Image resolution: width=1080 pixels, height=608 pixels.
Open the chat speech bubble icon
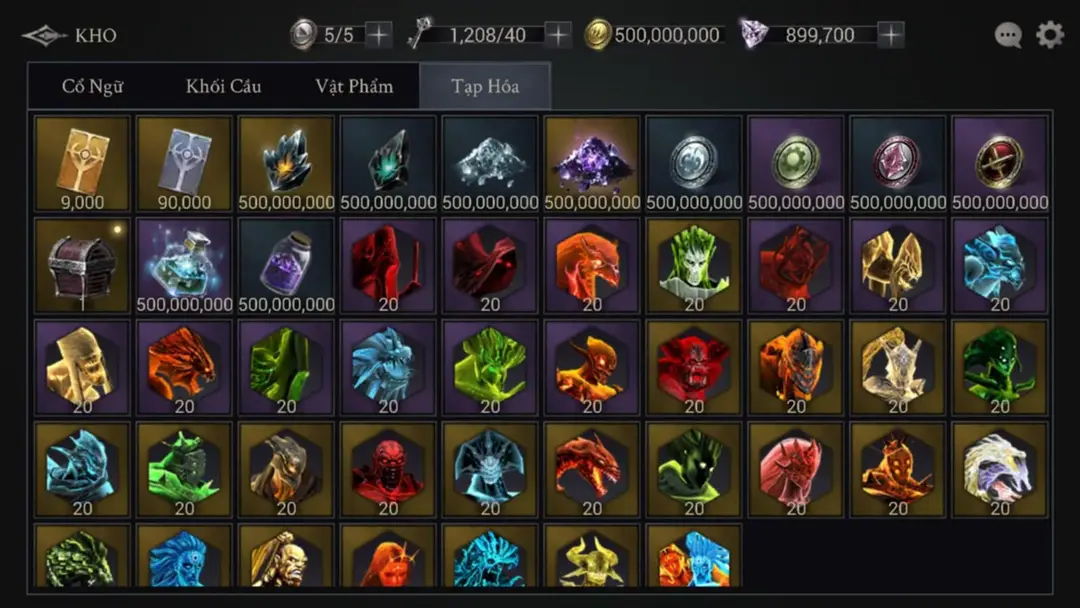(1008, 35)
